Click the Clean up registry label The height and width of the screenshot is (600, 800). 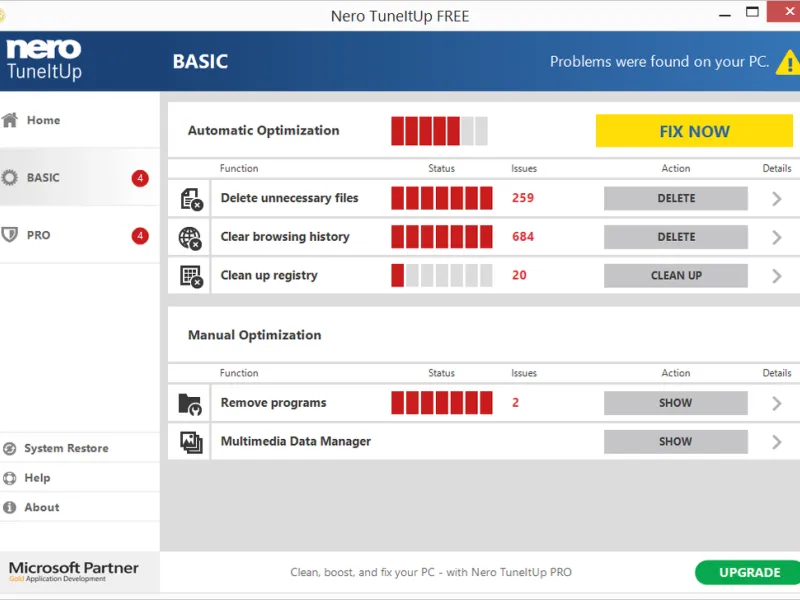coord(269,276)
